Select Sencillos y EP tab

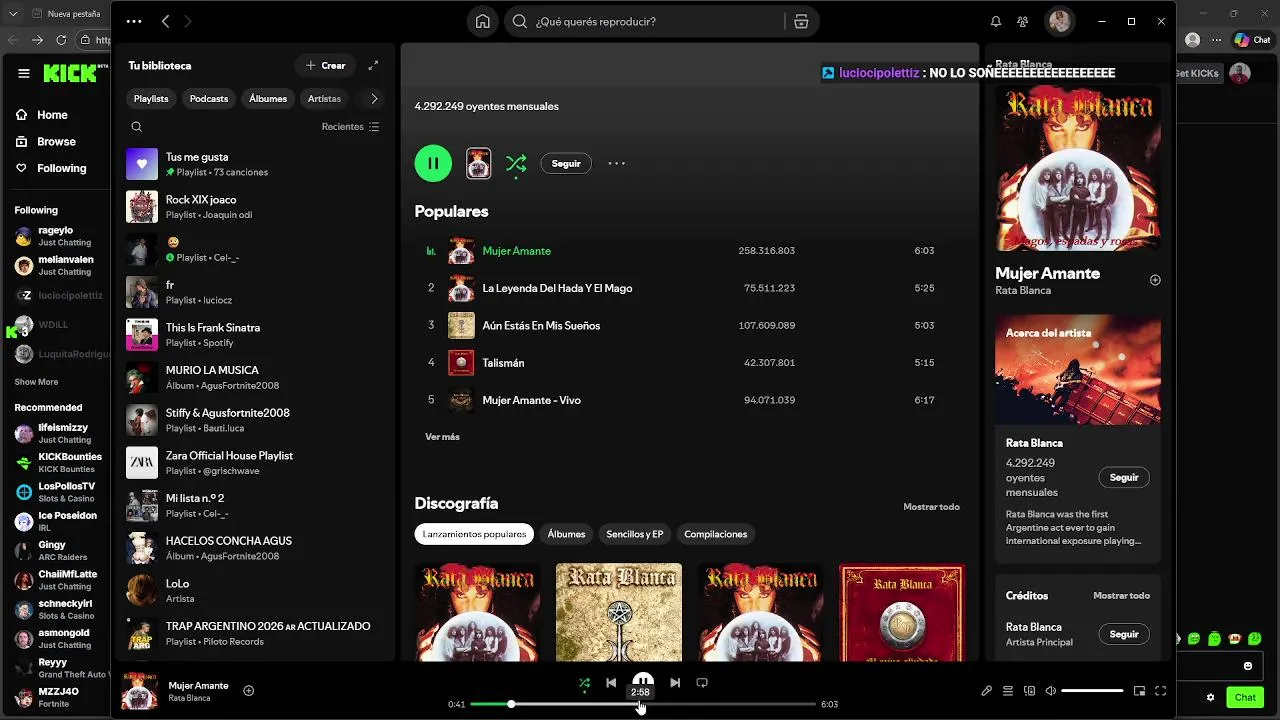(x=635, y=534)
